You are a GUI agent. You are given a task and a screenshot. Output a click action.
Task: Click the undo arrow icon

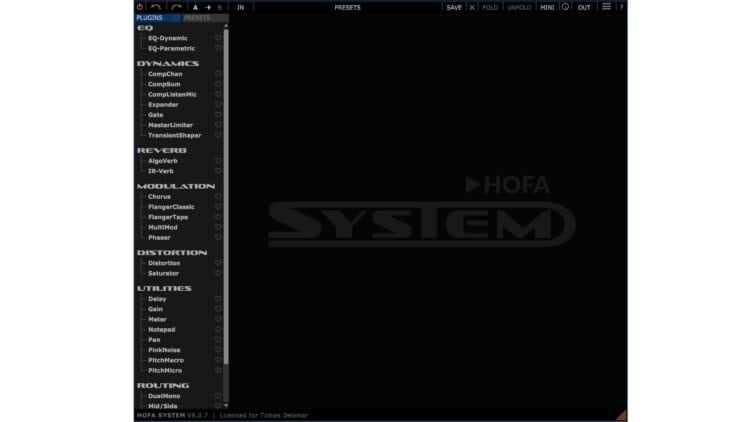point(155,7)
